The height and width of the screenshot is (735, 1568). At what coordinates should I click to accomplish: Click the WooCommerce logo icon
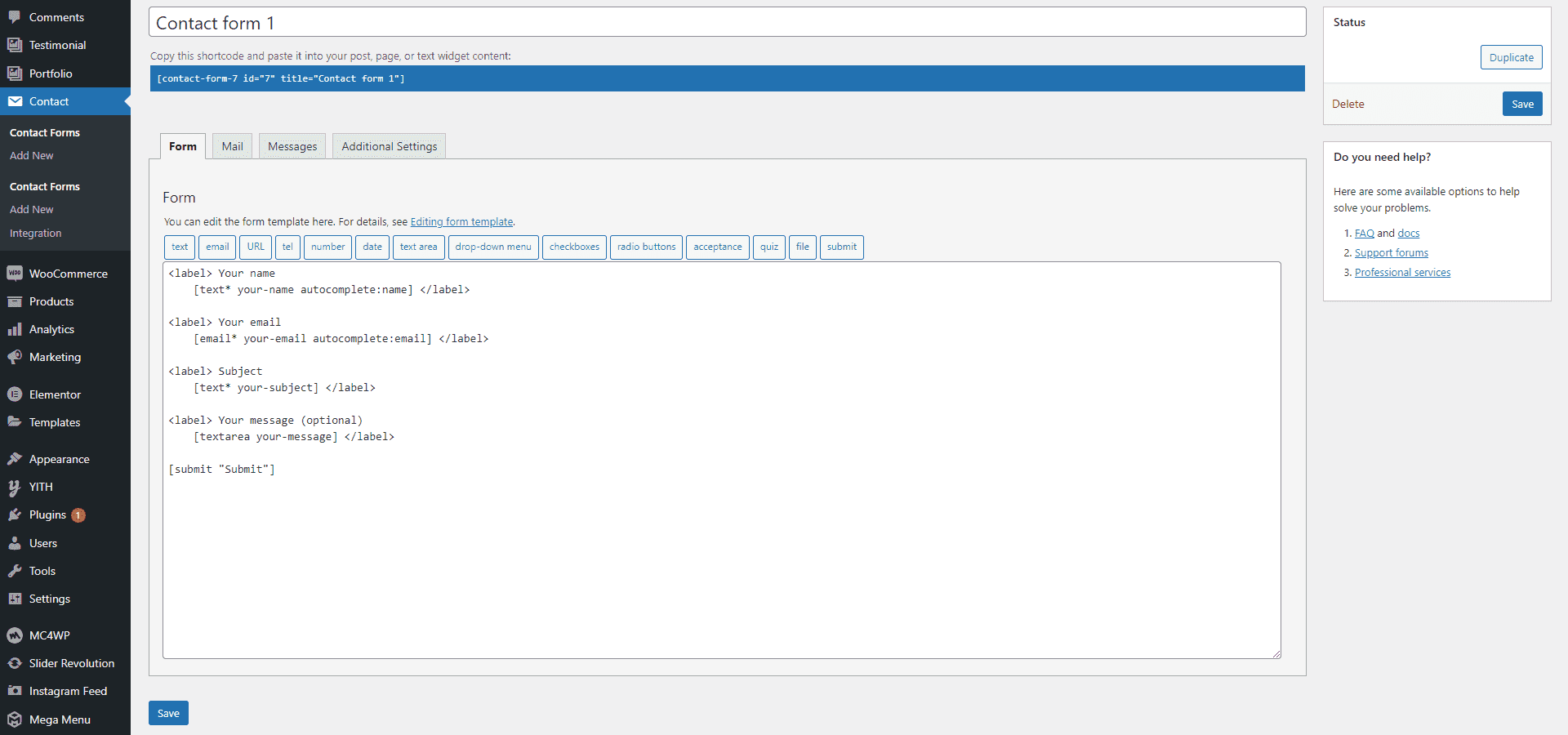(15, 274)
